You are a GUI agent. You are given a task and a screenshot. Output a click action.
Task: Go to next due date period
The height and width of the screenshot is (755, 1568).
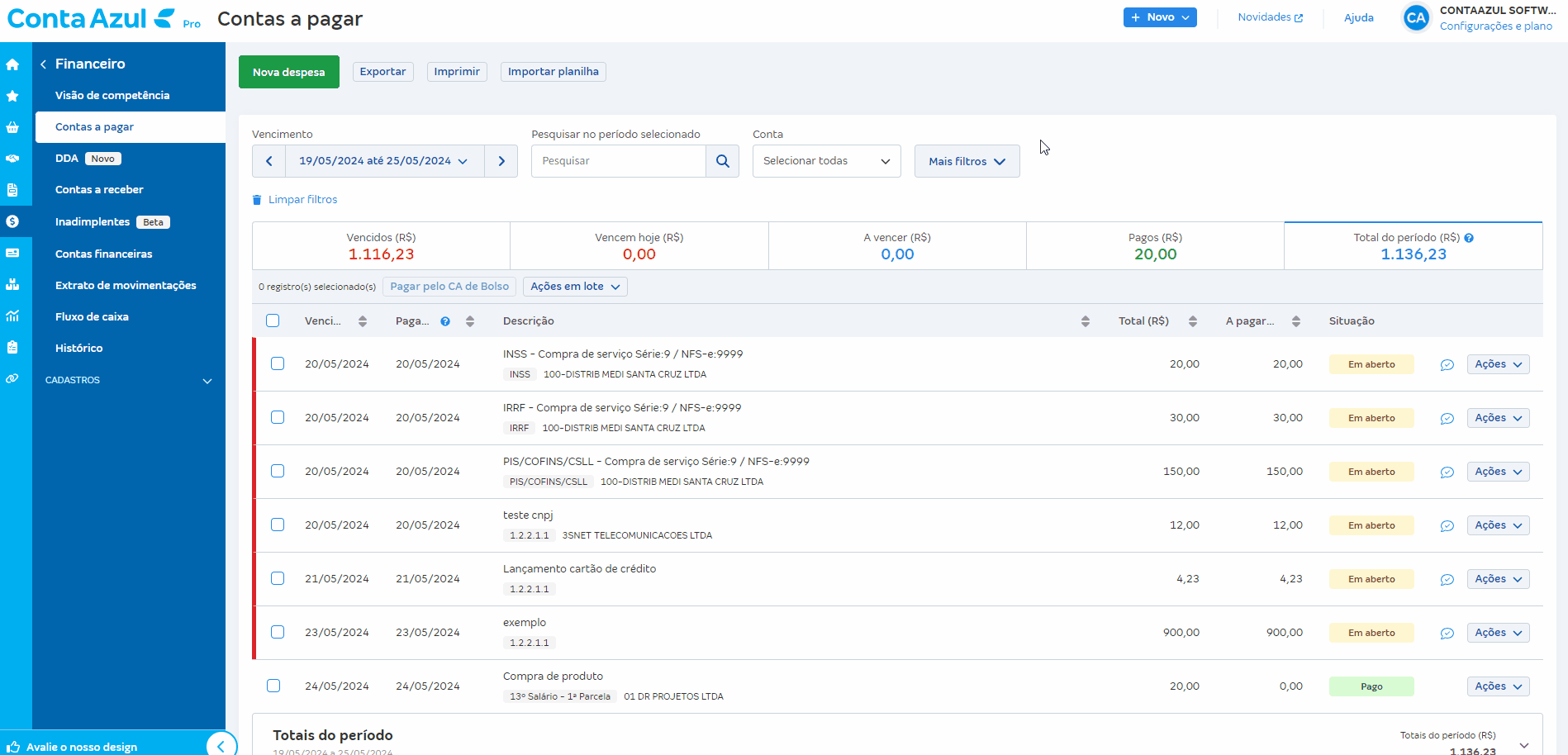point(501,161)
